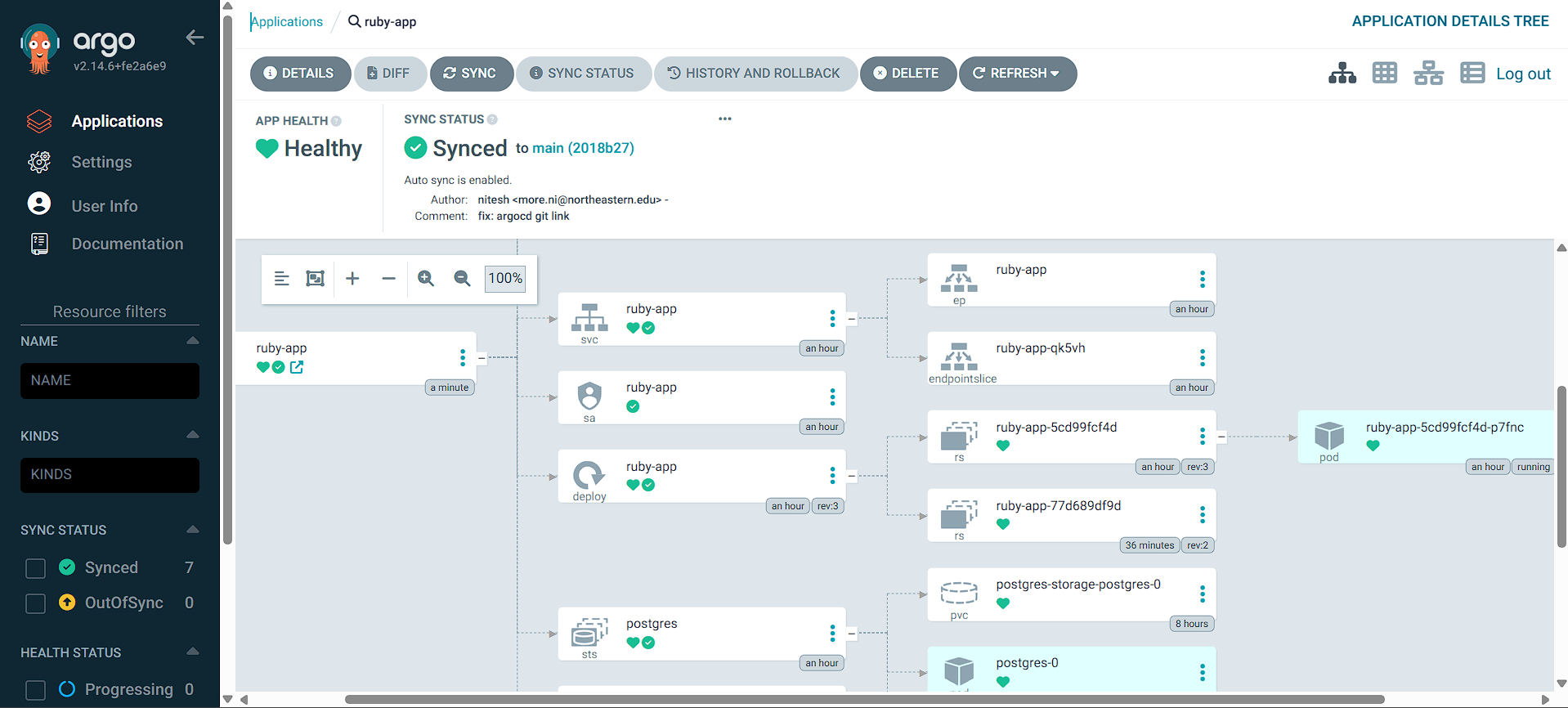Viewport: 1568px width, 708px height.
Task: Click the zoom in magnifier icon
Action: pos(425,279)
